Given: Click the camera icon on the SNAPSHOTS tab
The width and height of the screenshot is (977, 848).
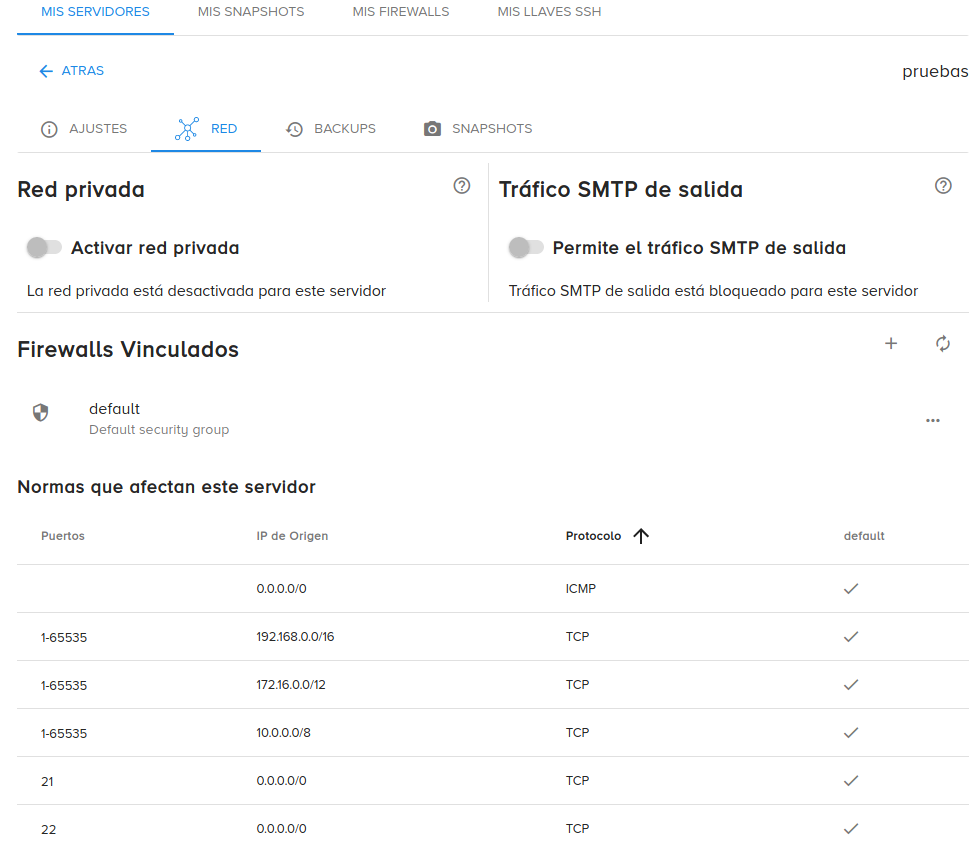Looking at the screenshot, I should tap(432, 129).
